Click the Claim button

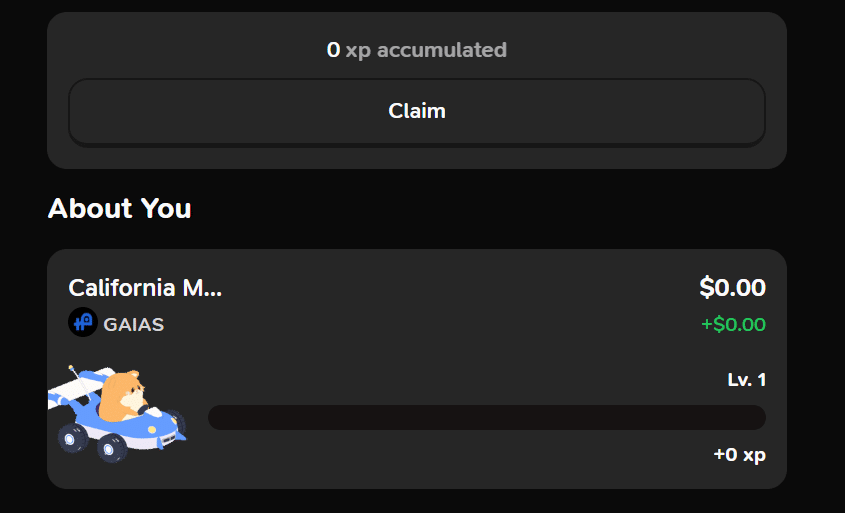tap(417, 112)
